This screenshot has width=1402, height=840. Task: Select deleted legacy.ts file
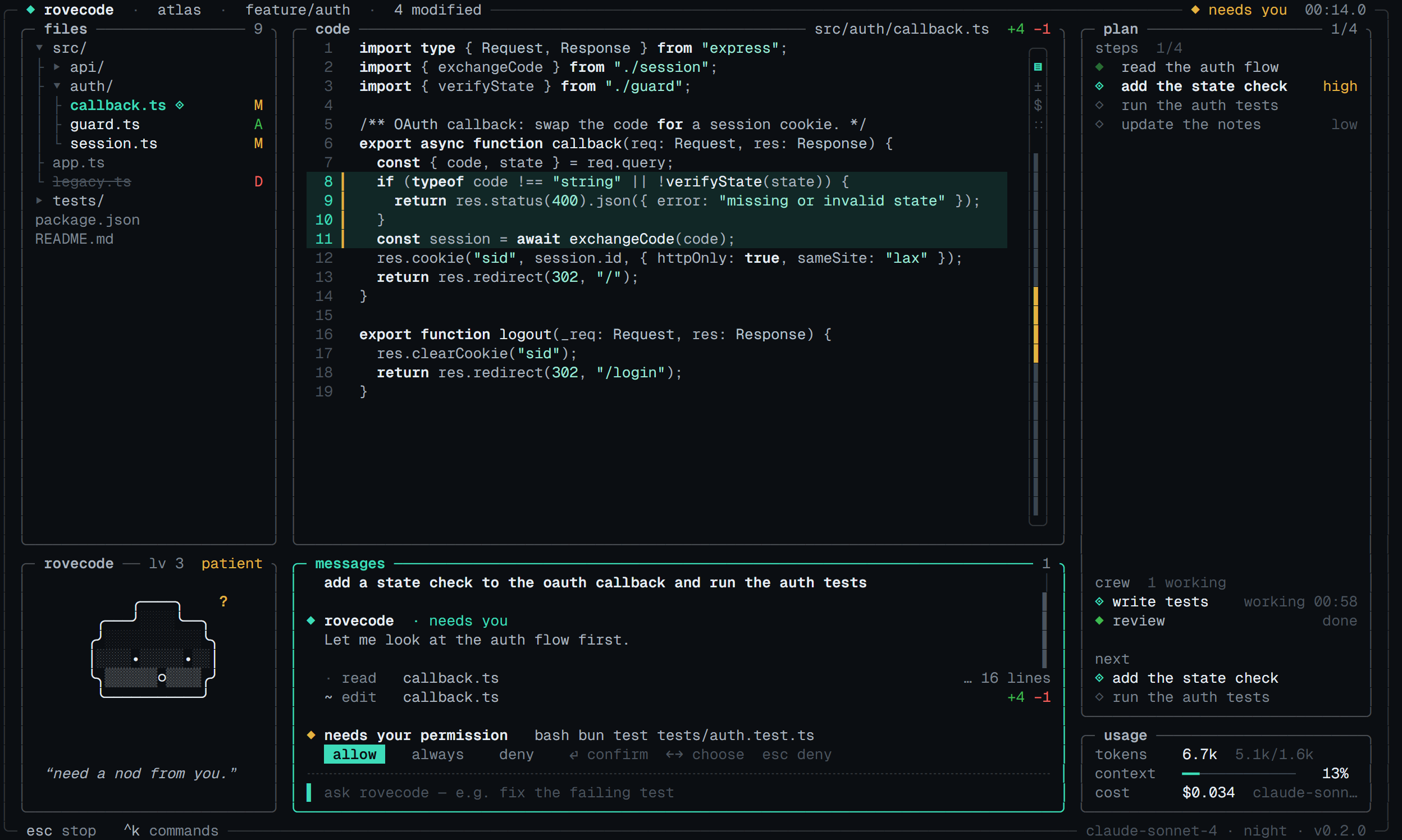[92, 182]
